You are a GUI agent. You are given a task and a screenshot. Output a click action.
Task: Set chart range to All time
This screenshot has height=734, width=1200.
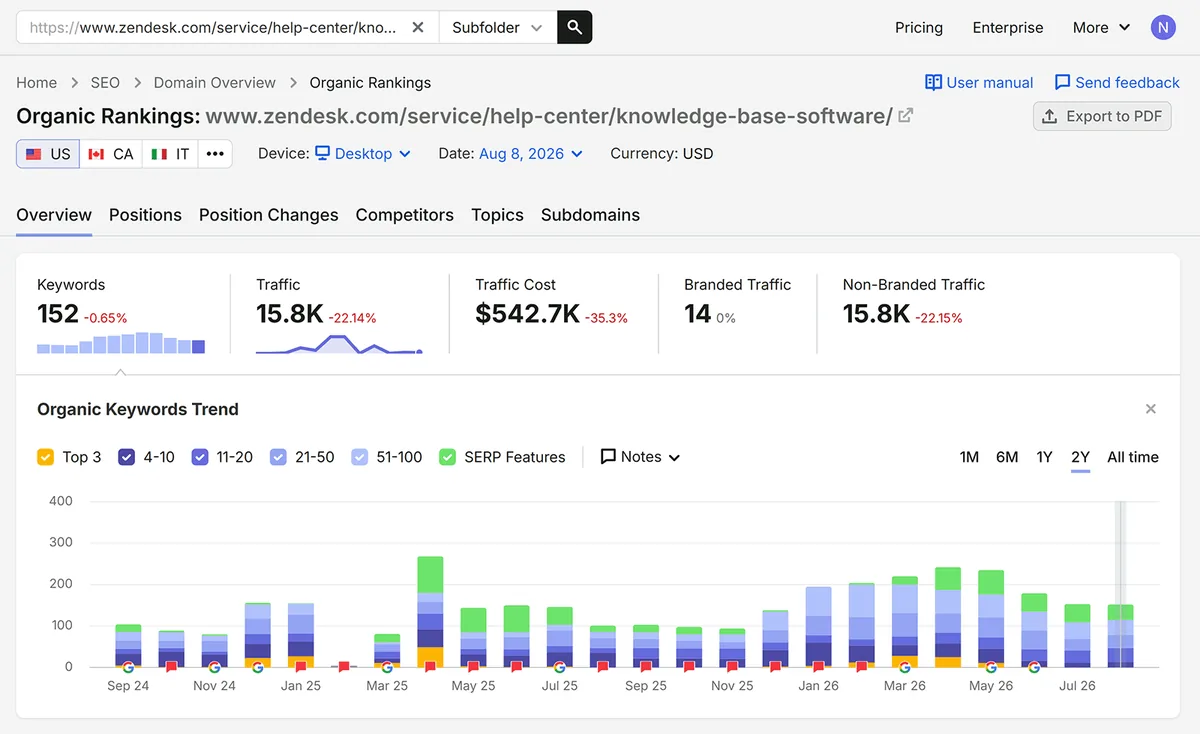tap(1133, 457)
